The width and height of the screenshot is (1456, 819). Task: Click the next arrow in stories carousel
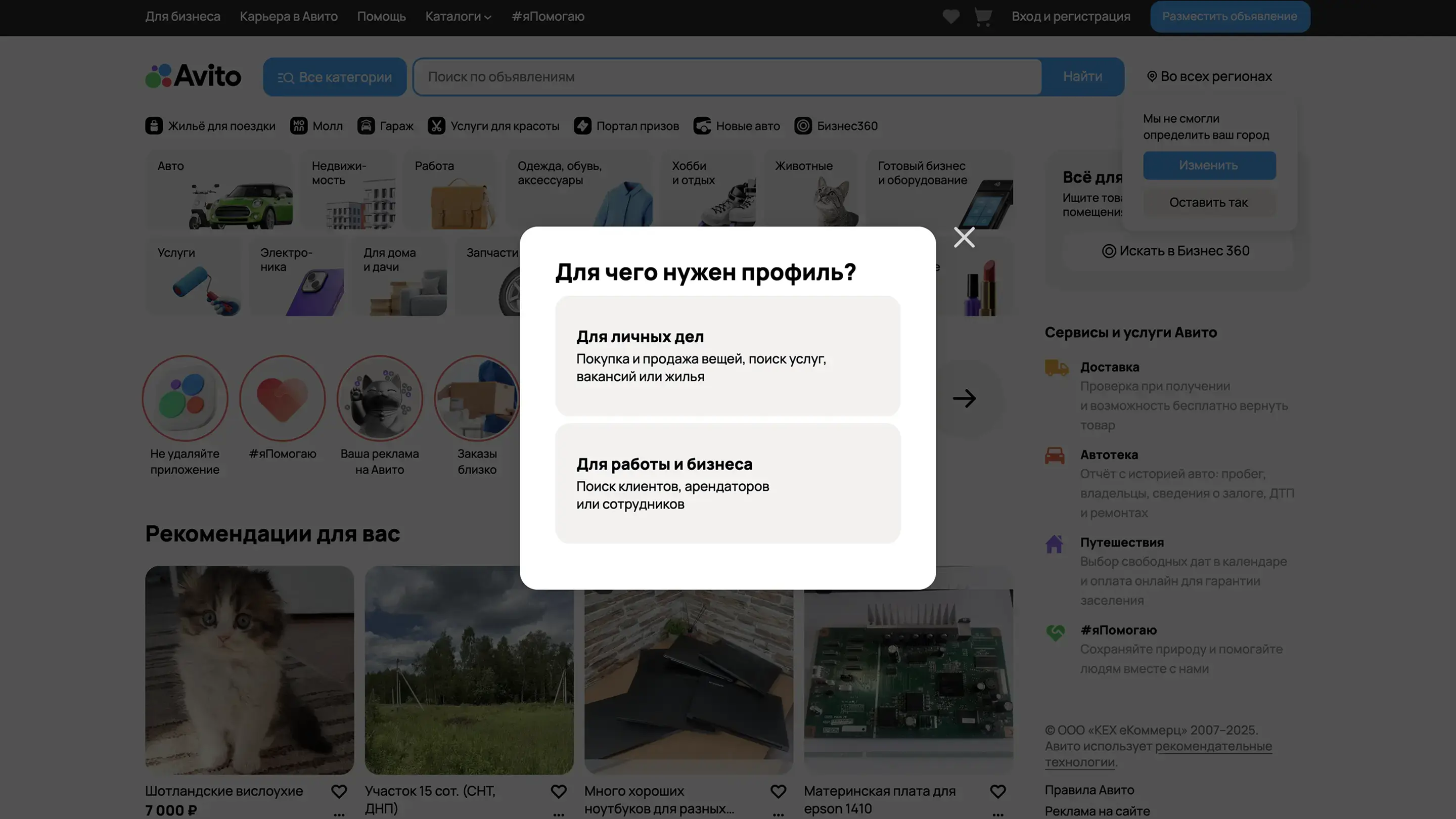coord(964,398)
